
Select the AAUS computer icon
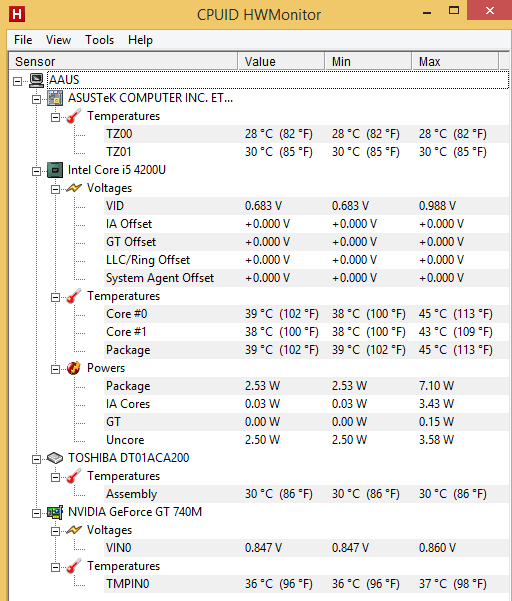[x=36, y=80]
